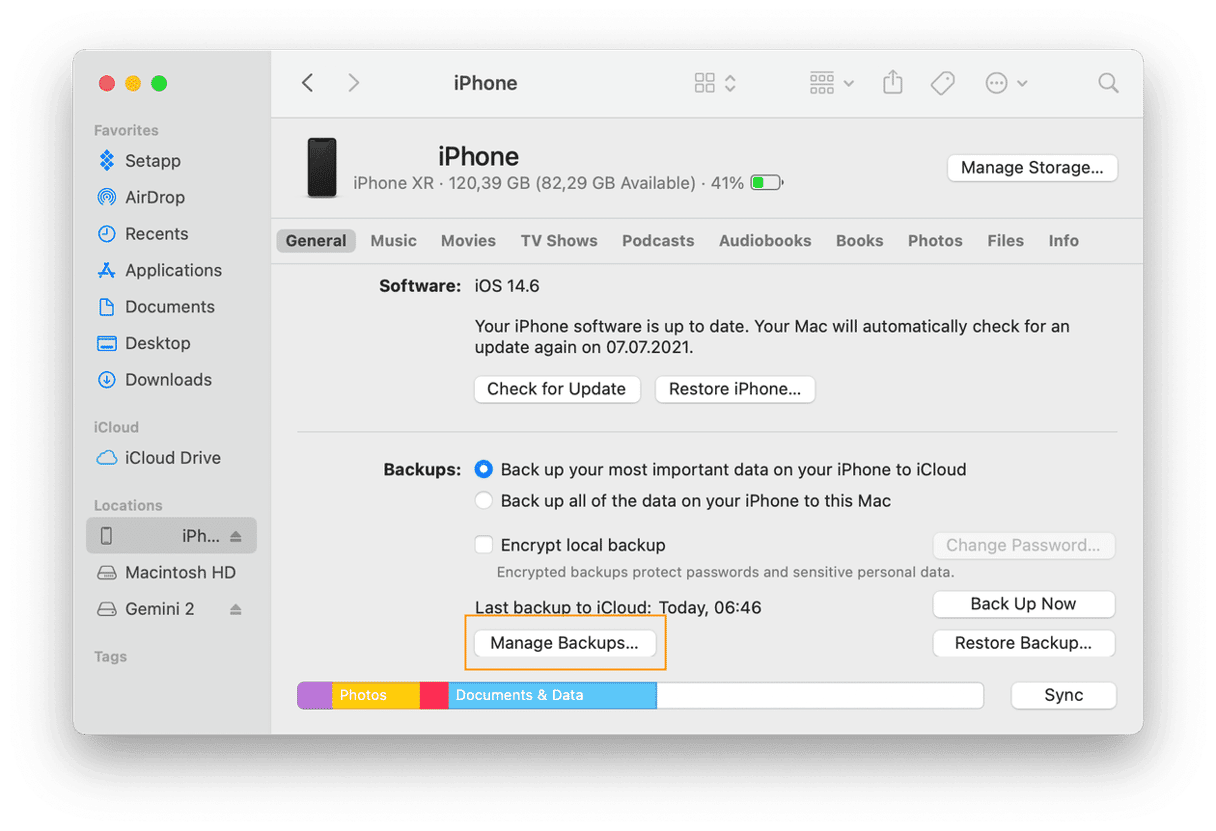Switch to the Photos tab
Image resolution: width=1216 pixels, height=831 pixels.
(935, 241)
